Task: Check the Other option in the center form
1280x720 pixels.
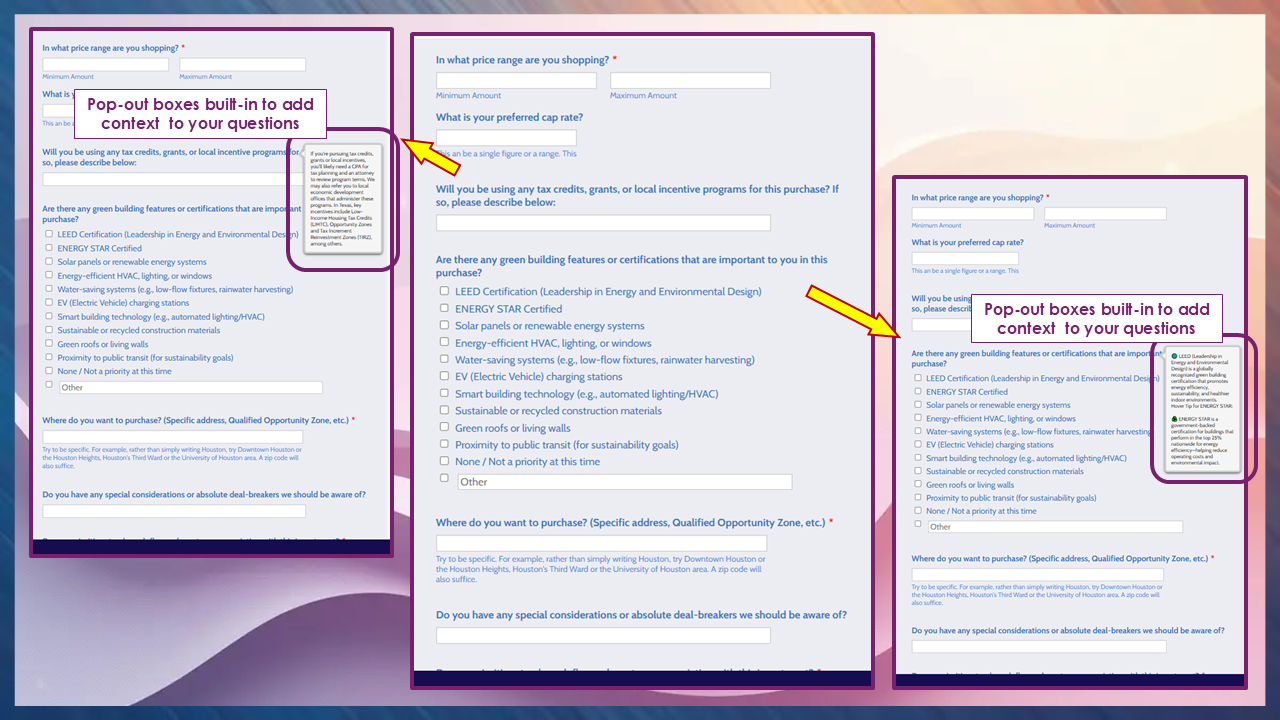Action: 444,478
